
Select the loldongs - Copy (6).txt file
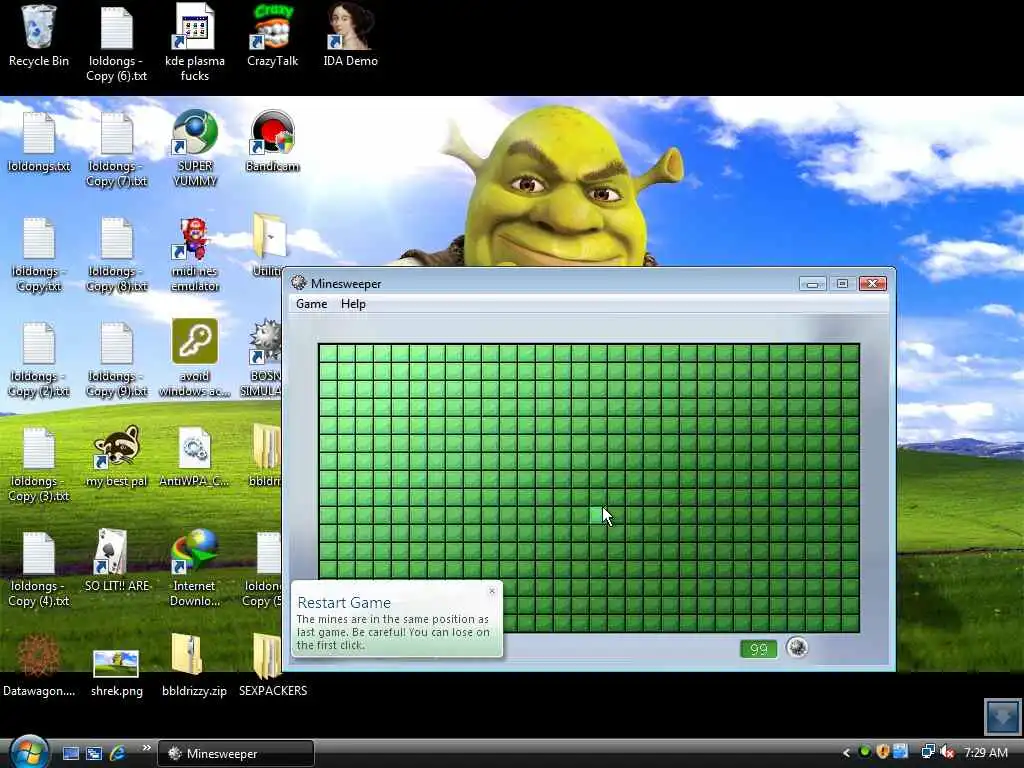pos(116,43)
